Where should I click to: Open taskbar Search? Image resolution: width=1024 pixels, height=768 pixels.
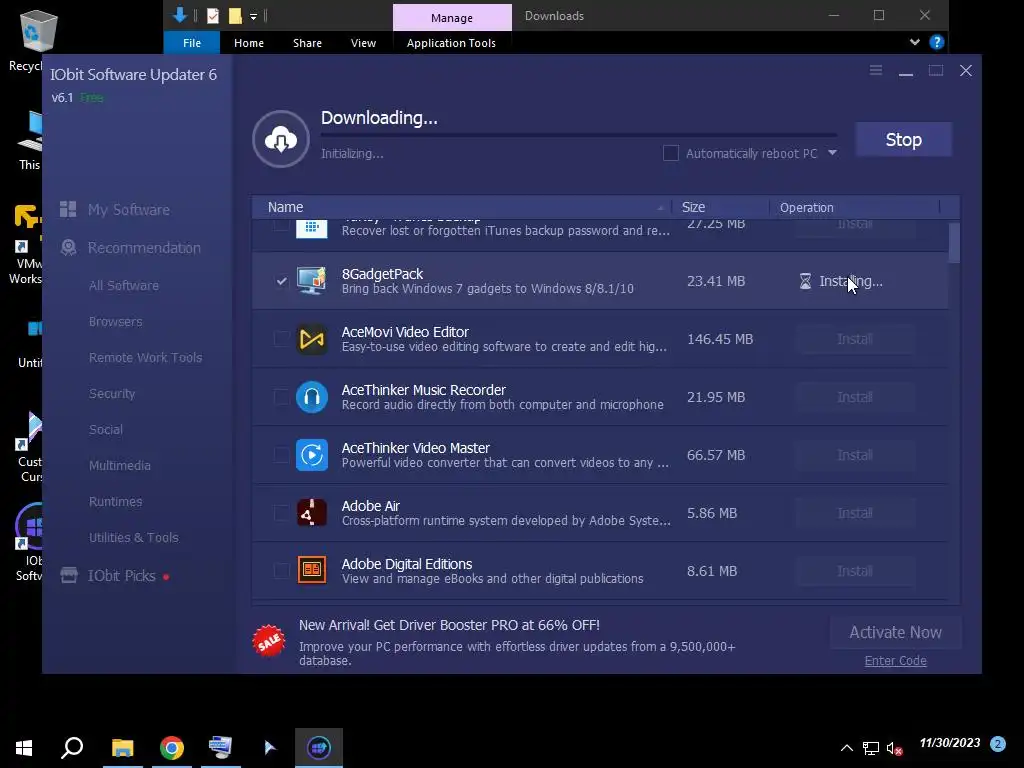(72, 748)
